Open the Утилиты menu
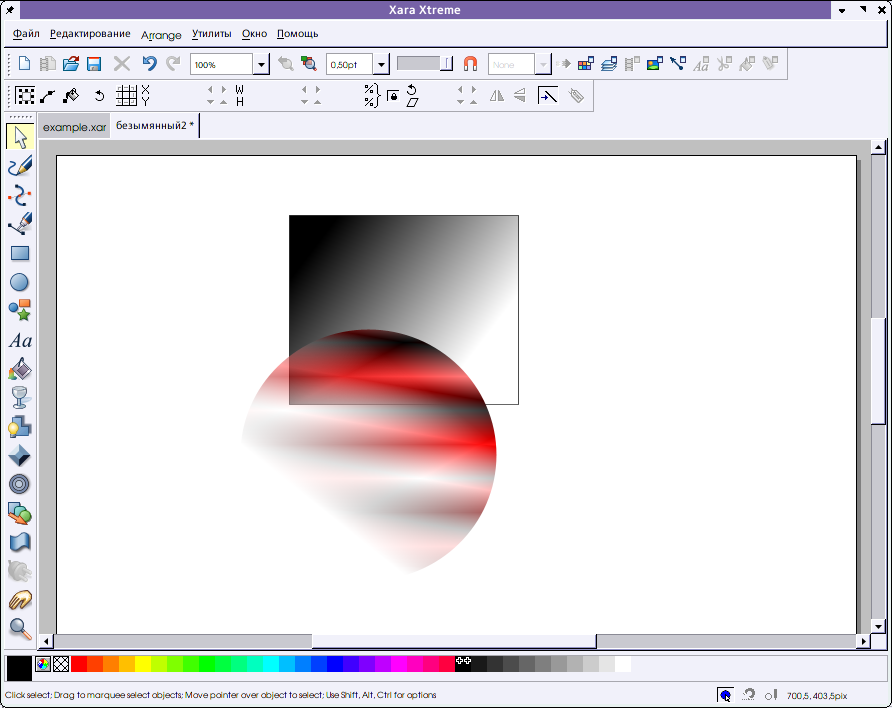The image size is (892, 708). [211, 34]
